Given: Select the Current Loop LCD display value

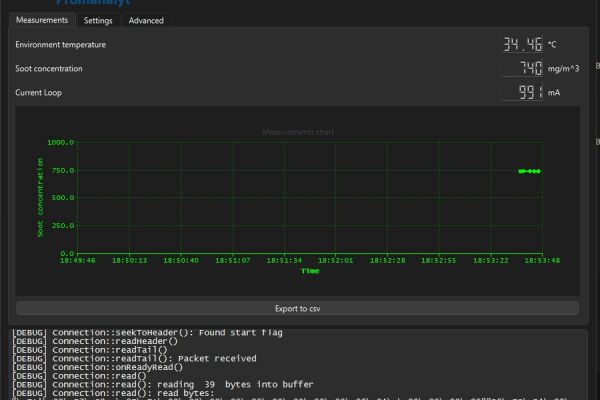Looking at the screenshot, I should (x=522, y=92).
